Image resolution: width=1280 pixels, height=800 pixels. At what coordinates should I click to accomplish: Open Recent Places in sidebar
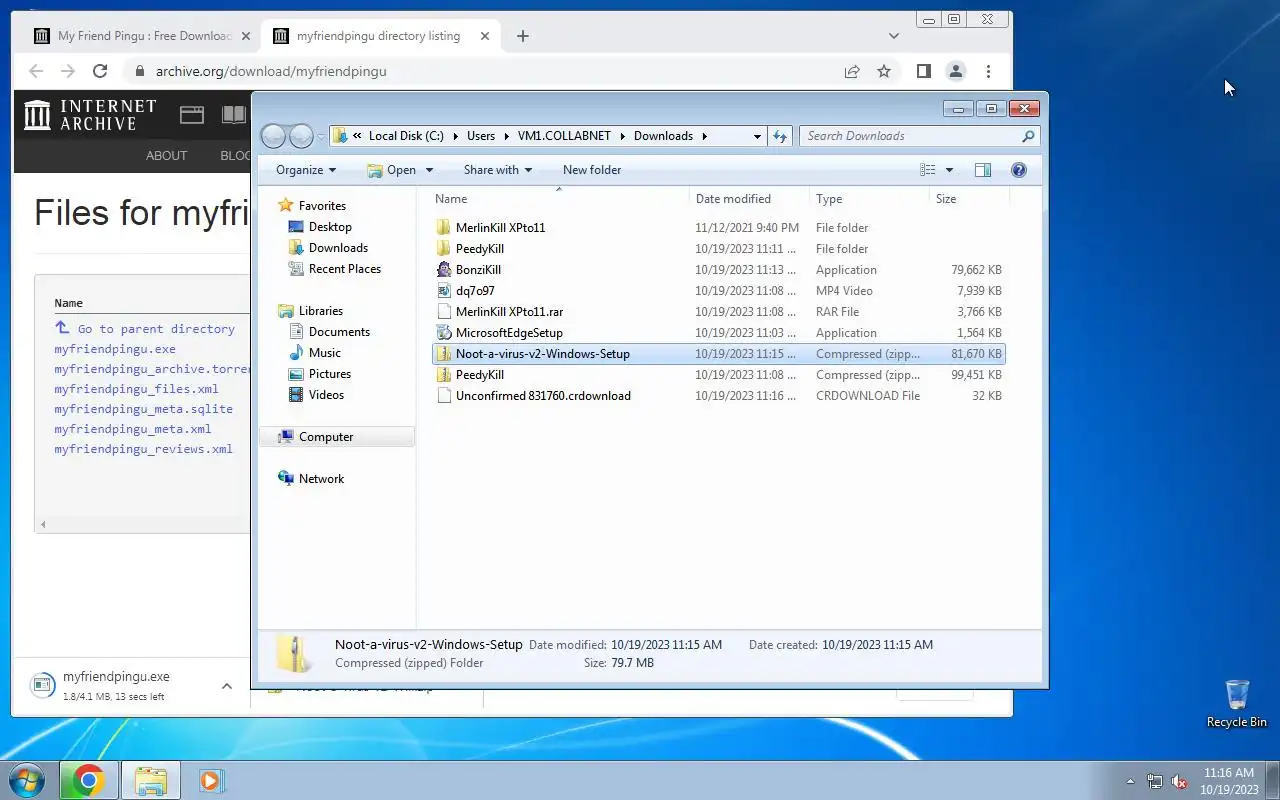(344, 269)
